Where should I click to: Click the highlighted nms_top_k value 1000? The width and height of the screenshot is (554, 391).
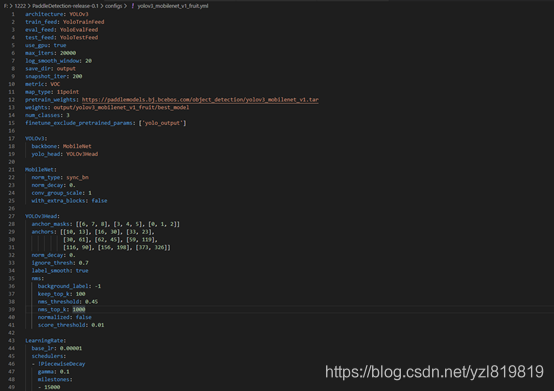(x=79, y=309)
